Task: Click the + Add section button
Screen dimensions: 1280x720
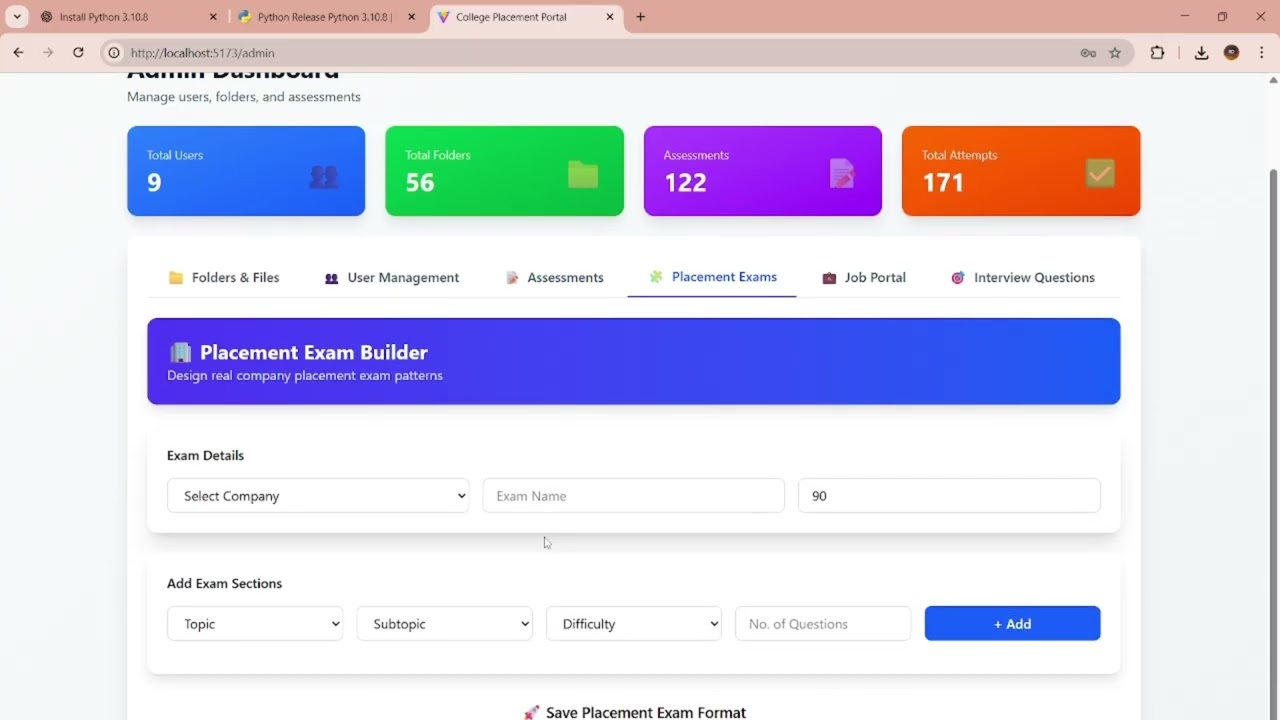Action: (x=1012, y=624)
